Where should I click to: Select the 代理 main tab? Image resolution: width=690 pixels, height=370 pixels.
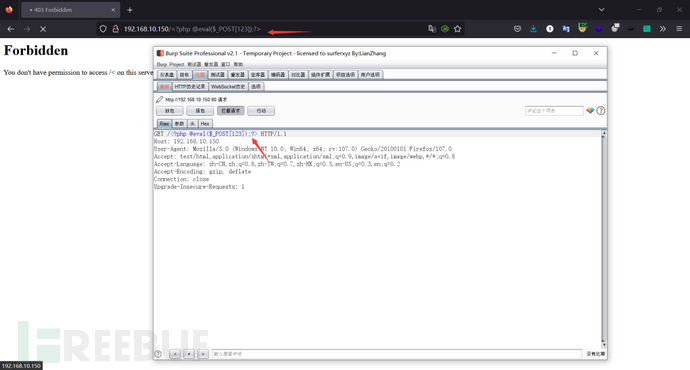click(x=200, y=75)
